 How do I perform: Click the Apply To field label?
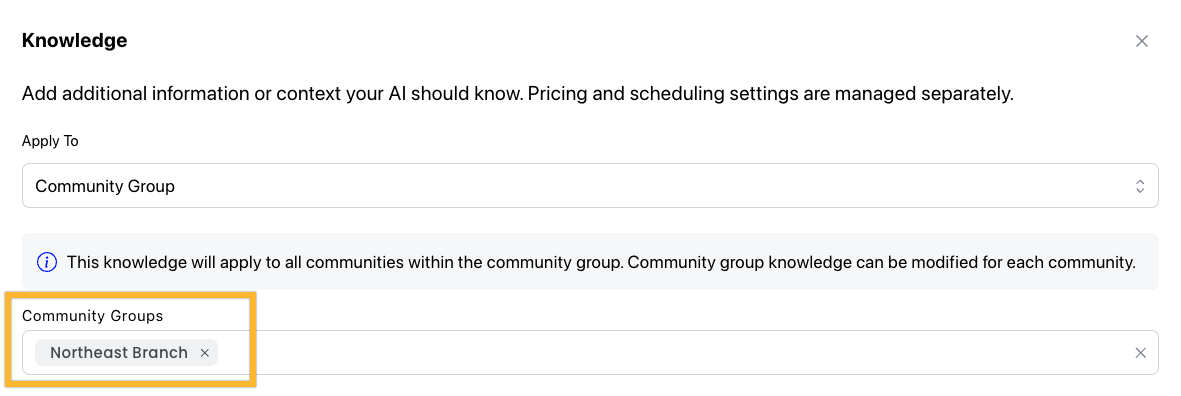[x=50, y=142]
